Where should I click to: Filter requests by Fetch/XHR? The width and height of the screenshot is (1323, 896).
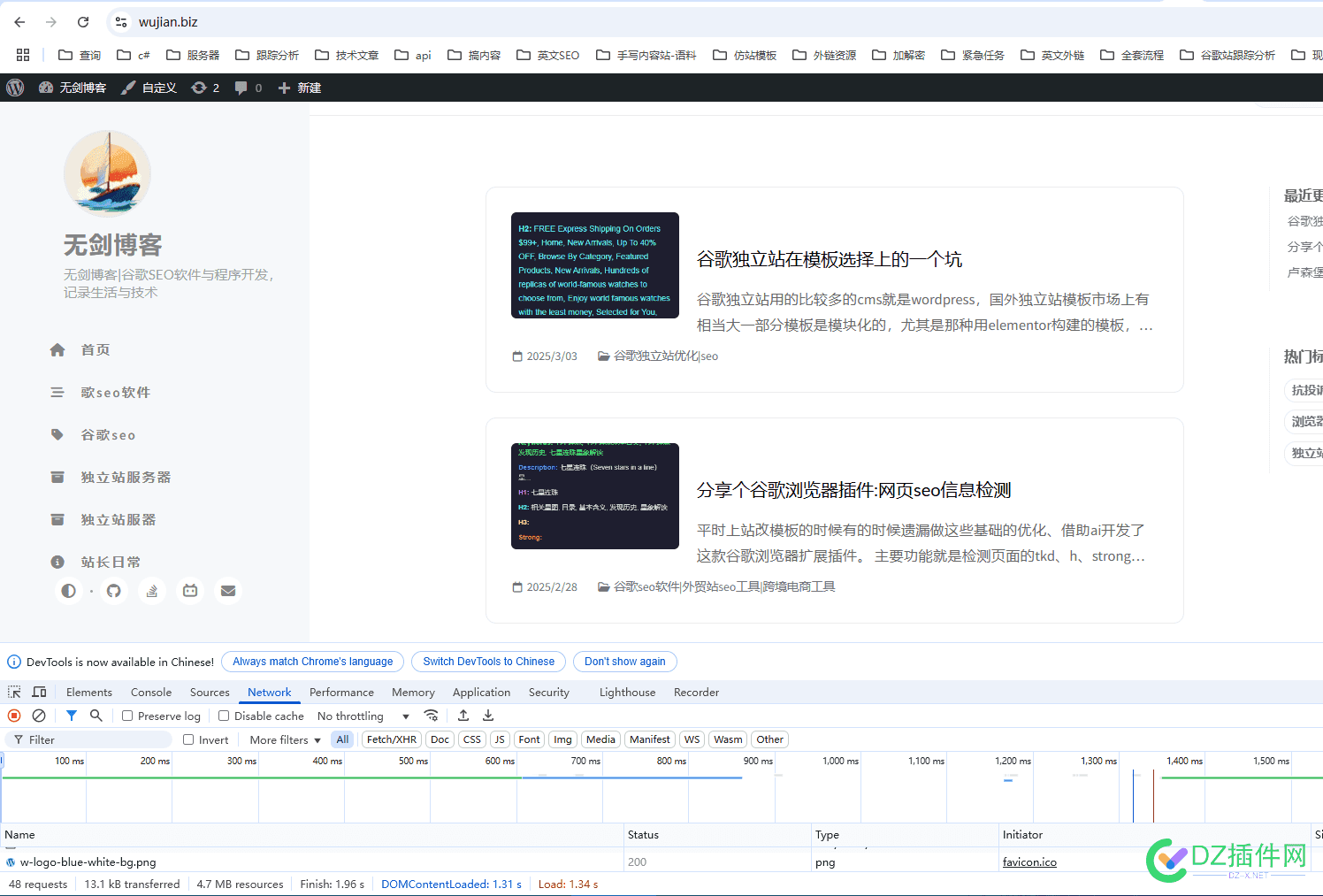pyautogui.click(x=392, y=739)
